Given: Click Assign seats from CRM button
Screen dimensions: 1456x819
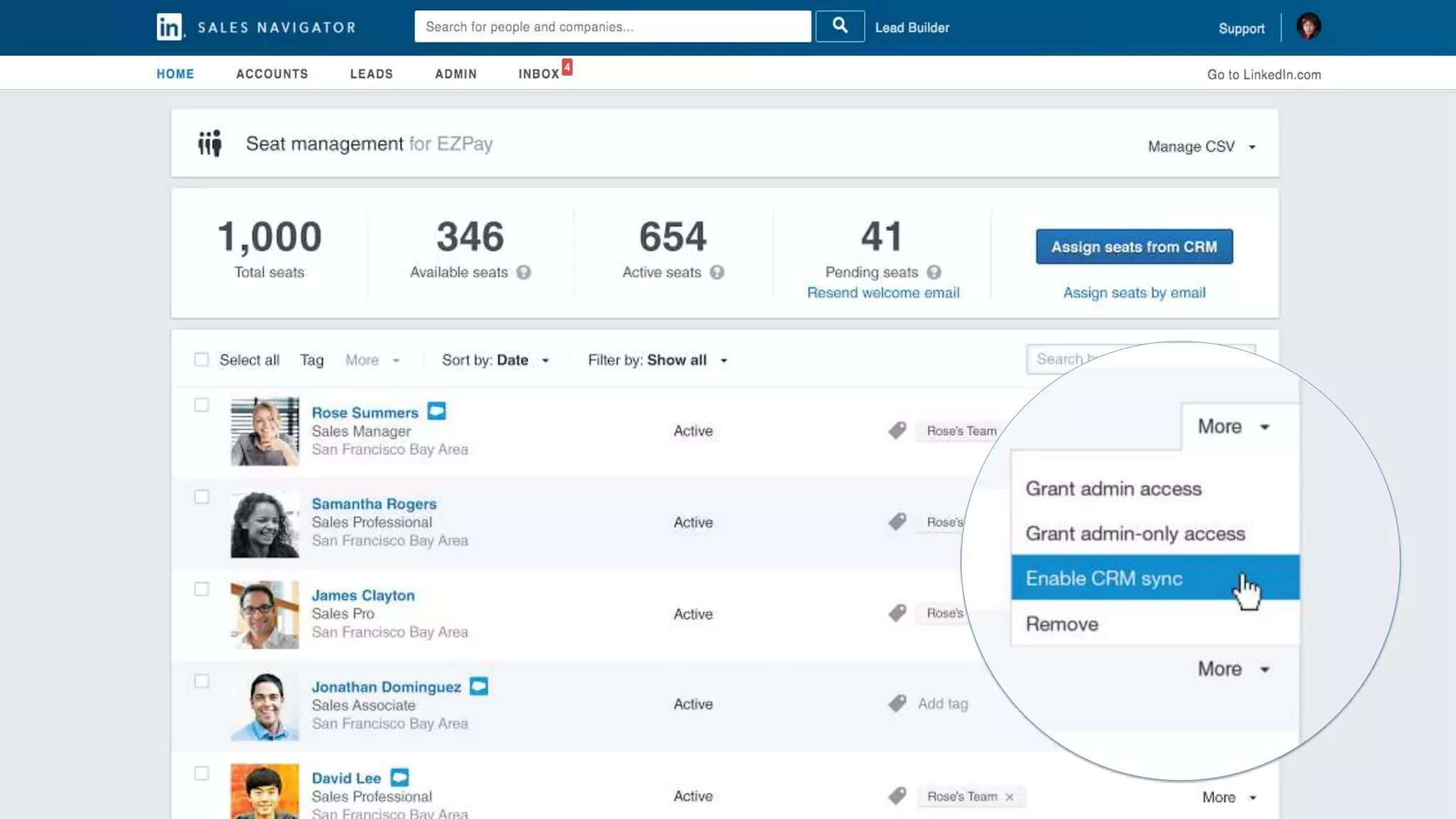Looking at the screenshot, I should pos(1134,247).
